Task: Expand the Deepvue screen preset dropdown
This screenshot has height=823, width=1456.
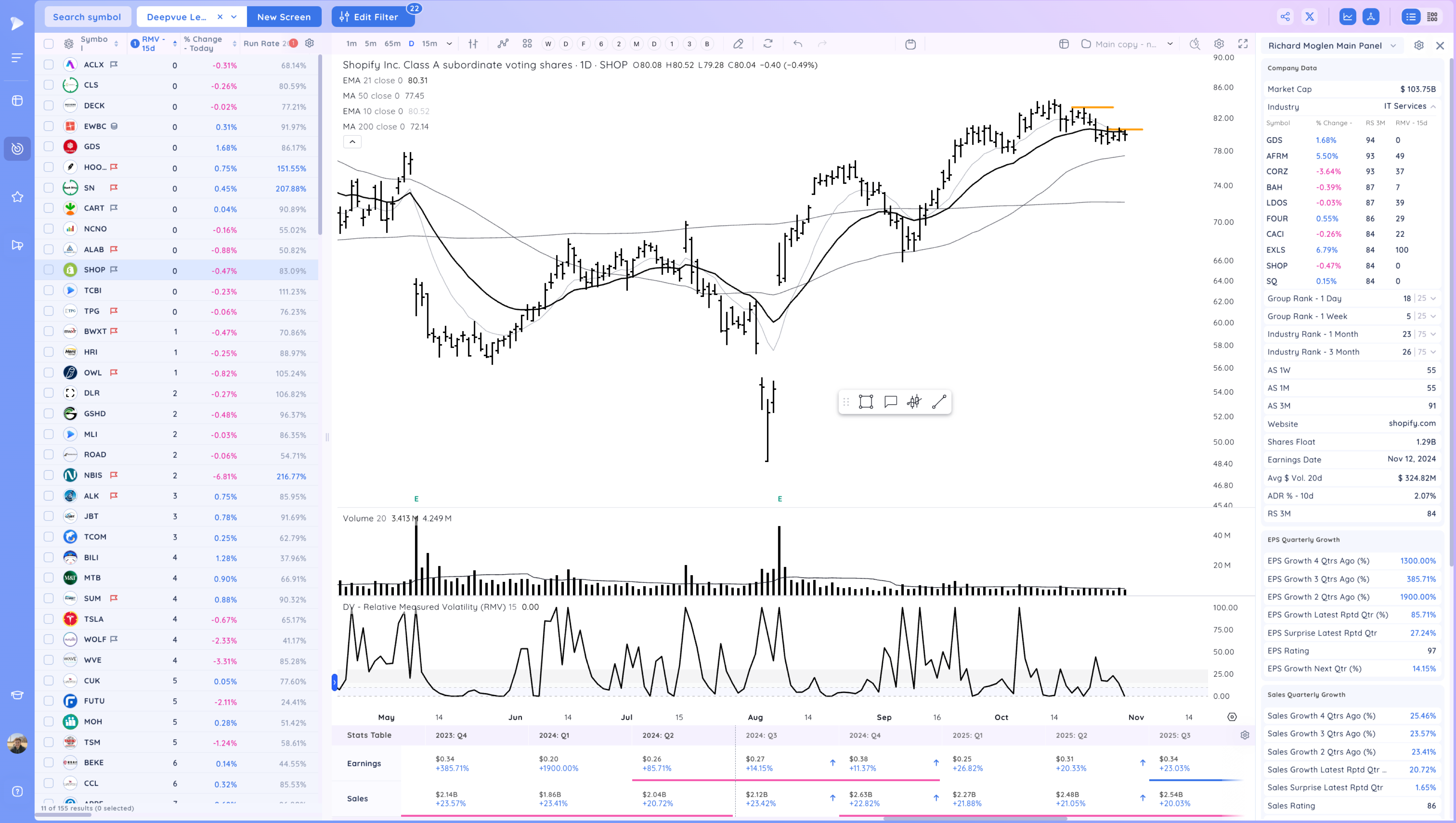Action: point(234,16)
